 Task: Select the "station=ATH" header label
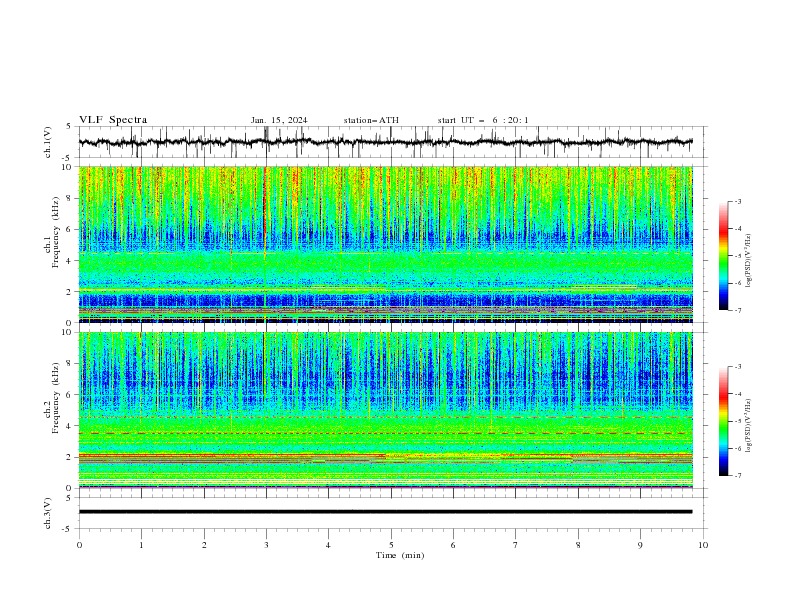point(371,120)
